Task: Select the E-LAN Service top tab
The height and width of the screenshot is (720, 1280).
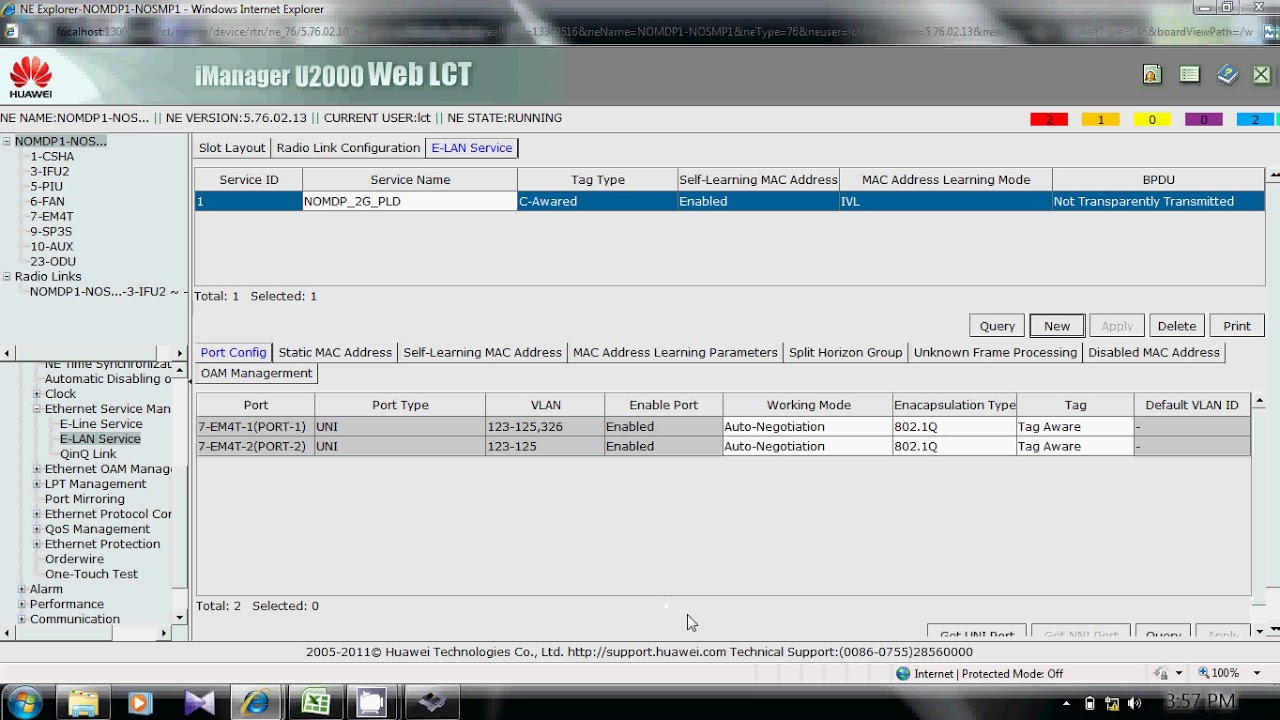Action: [x=472, y=148]
